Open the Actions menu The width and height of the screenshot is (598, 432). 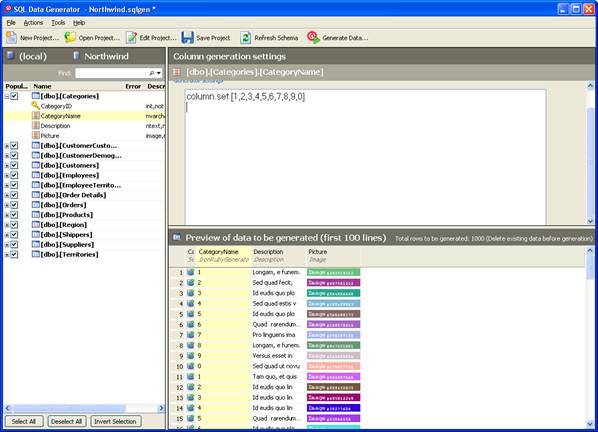click(x=33, y=23)
